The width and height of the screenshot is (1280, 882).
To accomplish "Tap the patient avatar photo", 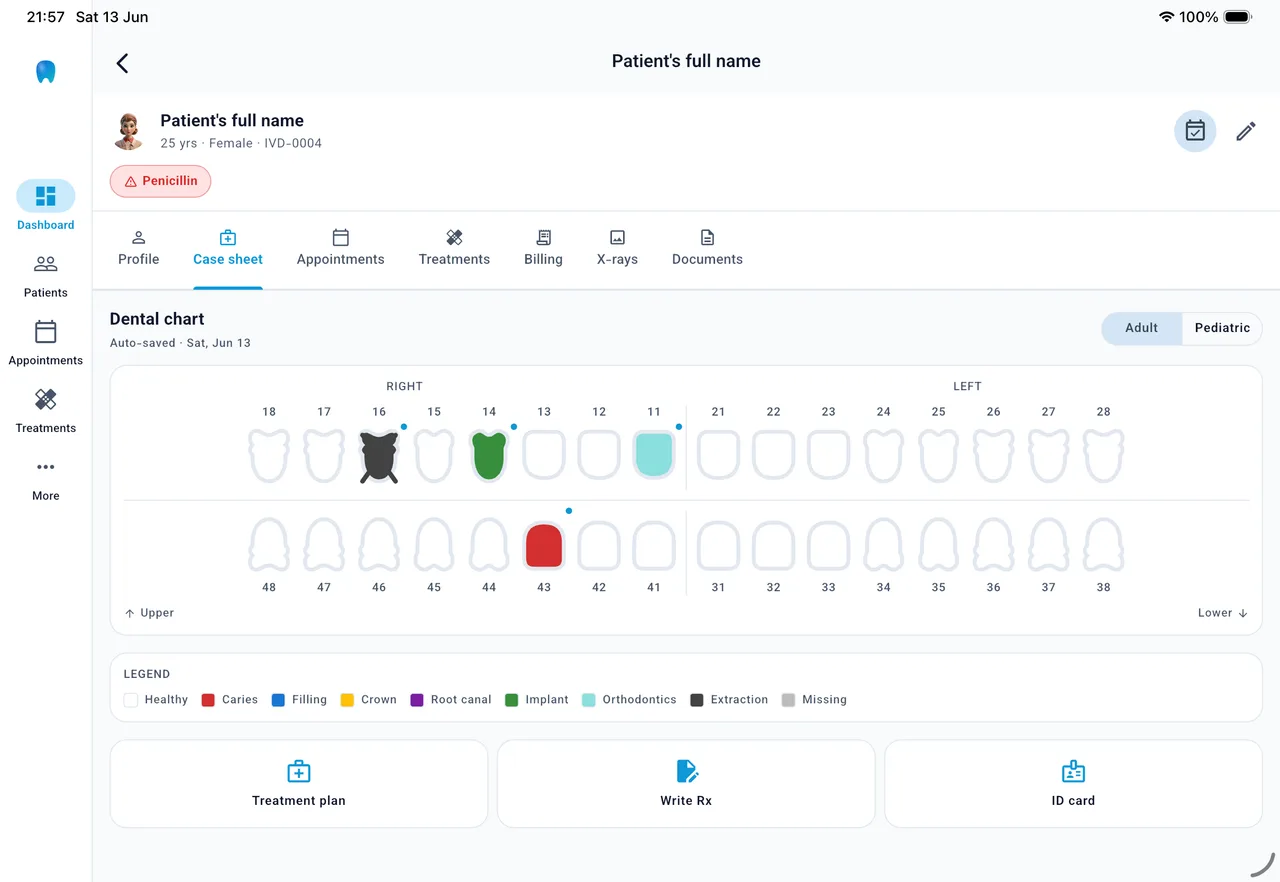I will click(129, 131).
